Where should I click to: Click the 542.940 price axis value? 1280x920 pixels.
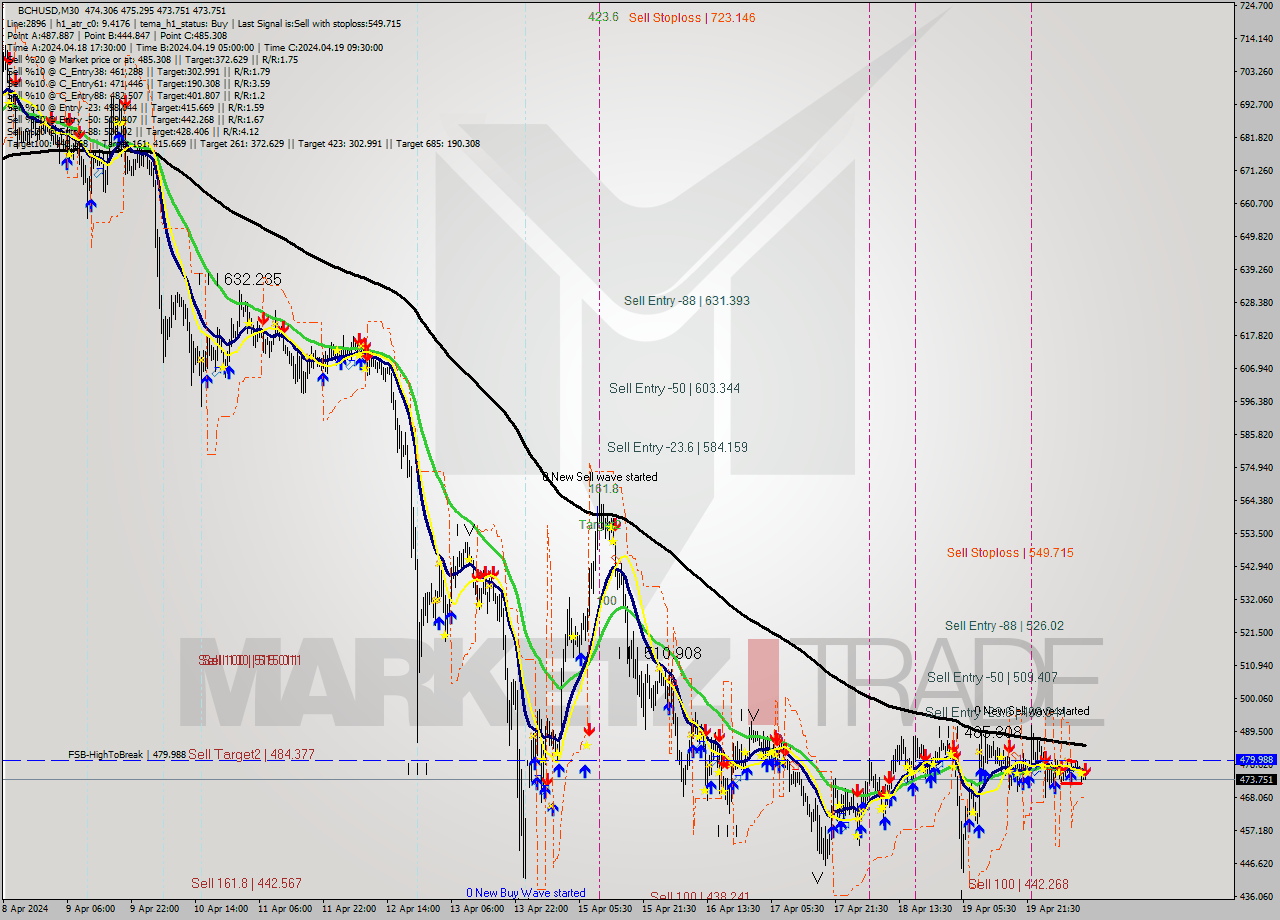1256,566
